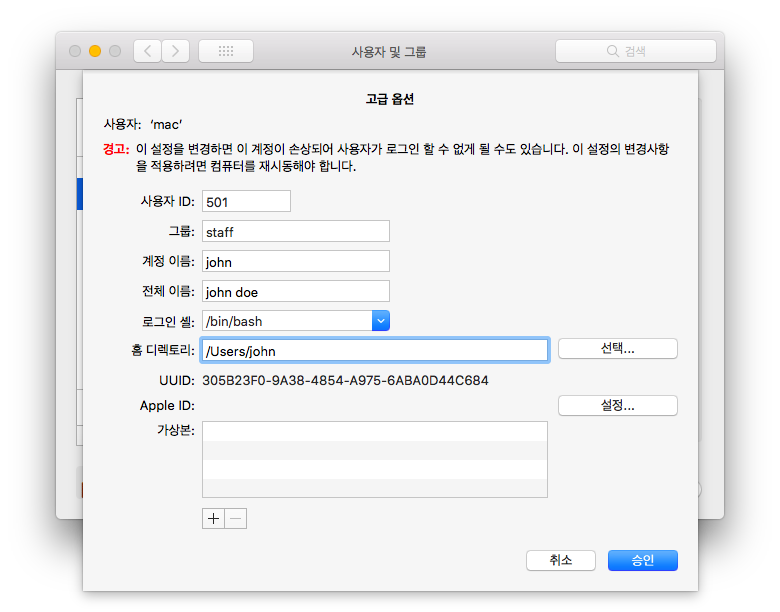Click the 전체 이름 field containing john doe

pyautogui.click(x=295, y=291)
